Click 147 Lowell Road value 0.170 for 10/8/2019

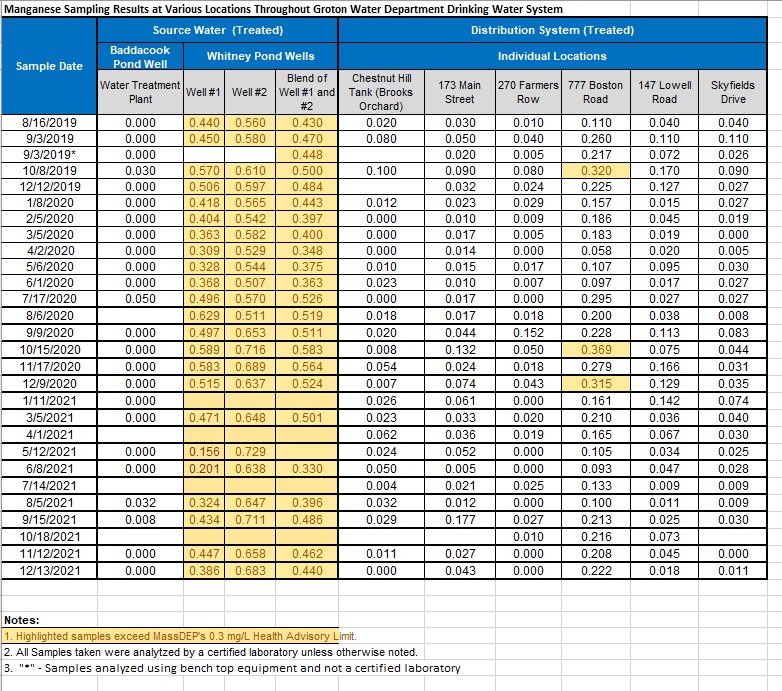pyautogui.click(x=664, y=171)
